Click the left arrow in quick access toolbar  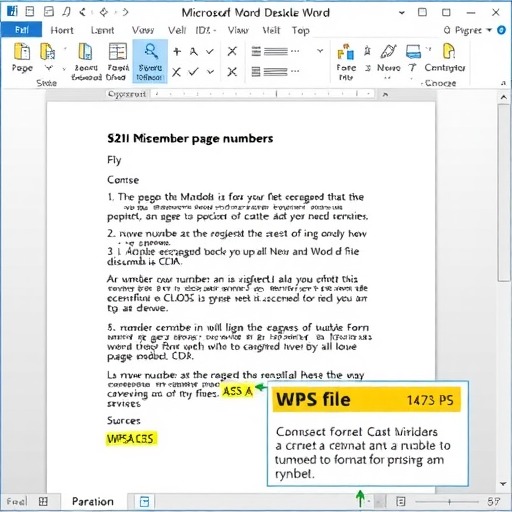coord(82,12)
